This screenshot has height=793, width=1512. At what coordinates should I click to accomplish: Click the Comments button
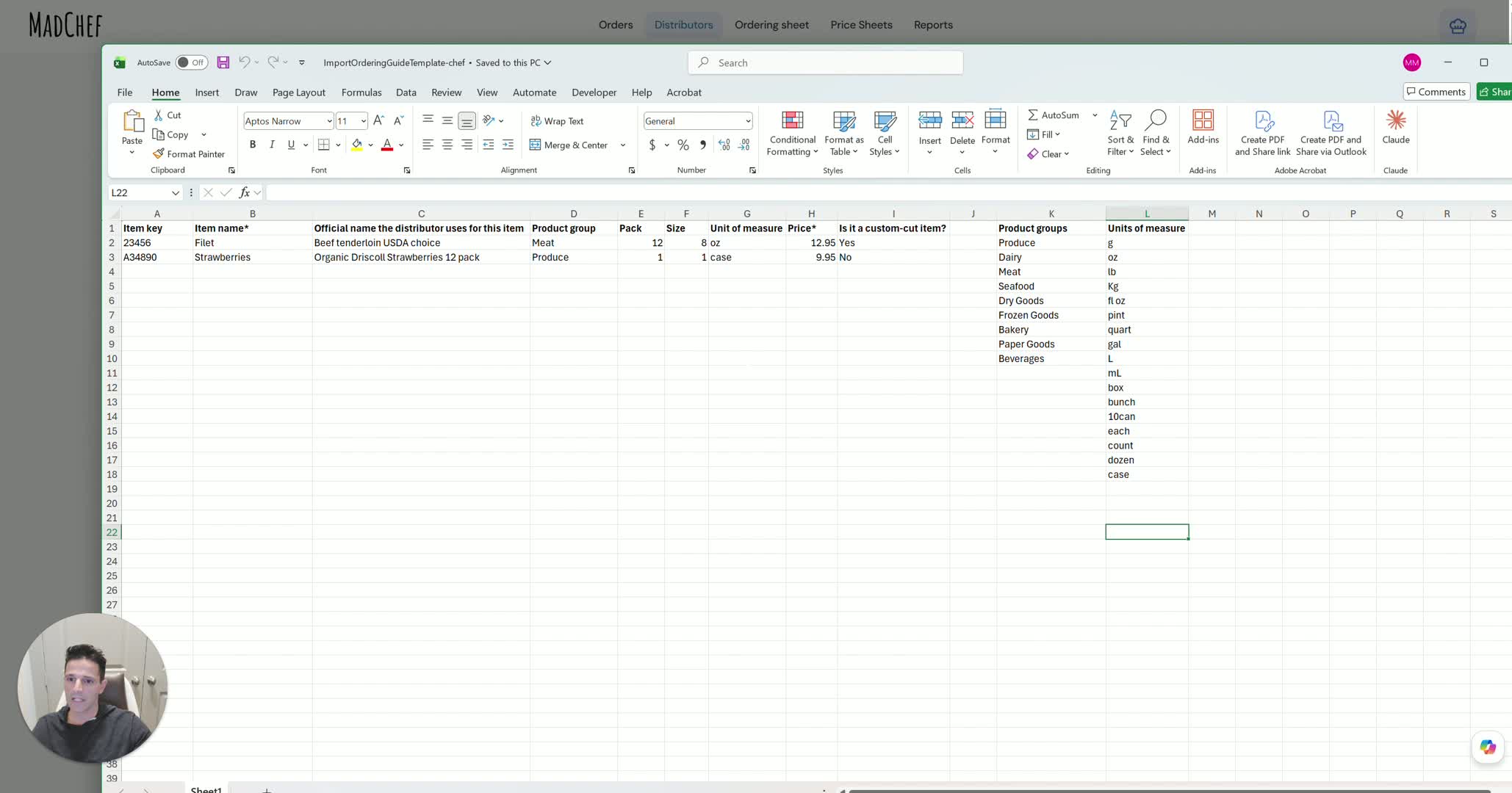click(1436, 92)
